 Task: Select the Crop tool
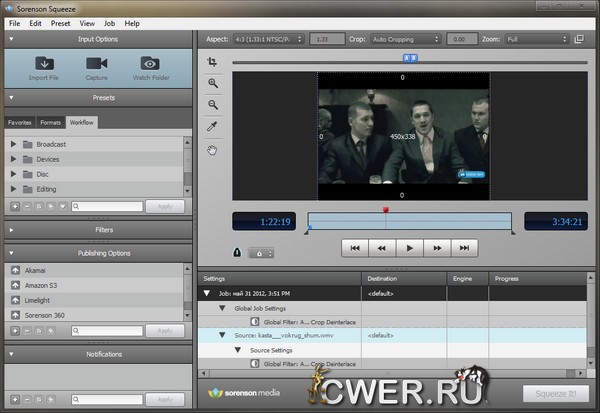point(213,62)
